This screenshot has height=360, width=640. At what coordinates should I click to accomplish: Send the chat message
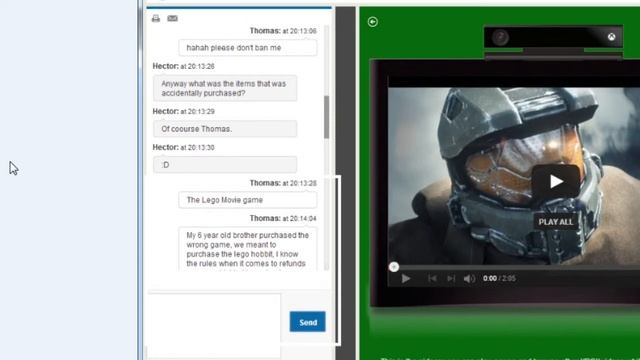[308, 322]
